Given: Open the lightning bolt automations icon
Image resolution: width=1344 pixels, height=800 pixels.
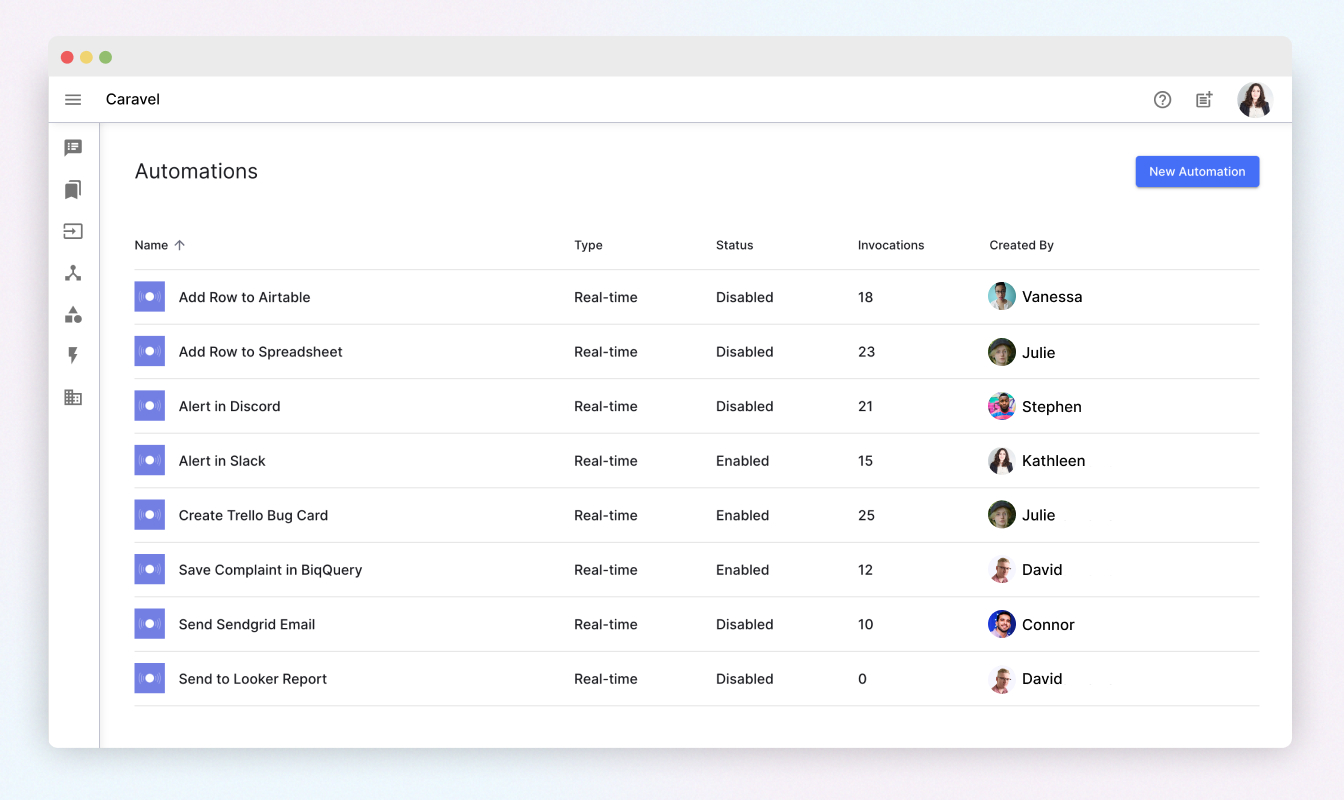Looking at the screenshot, I should [x=73, y=356].
